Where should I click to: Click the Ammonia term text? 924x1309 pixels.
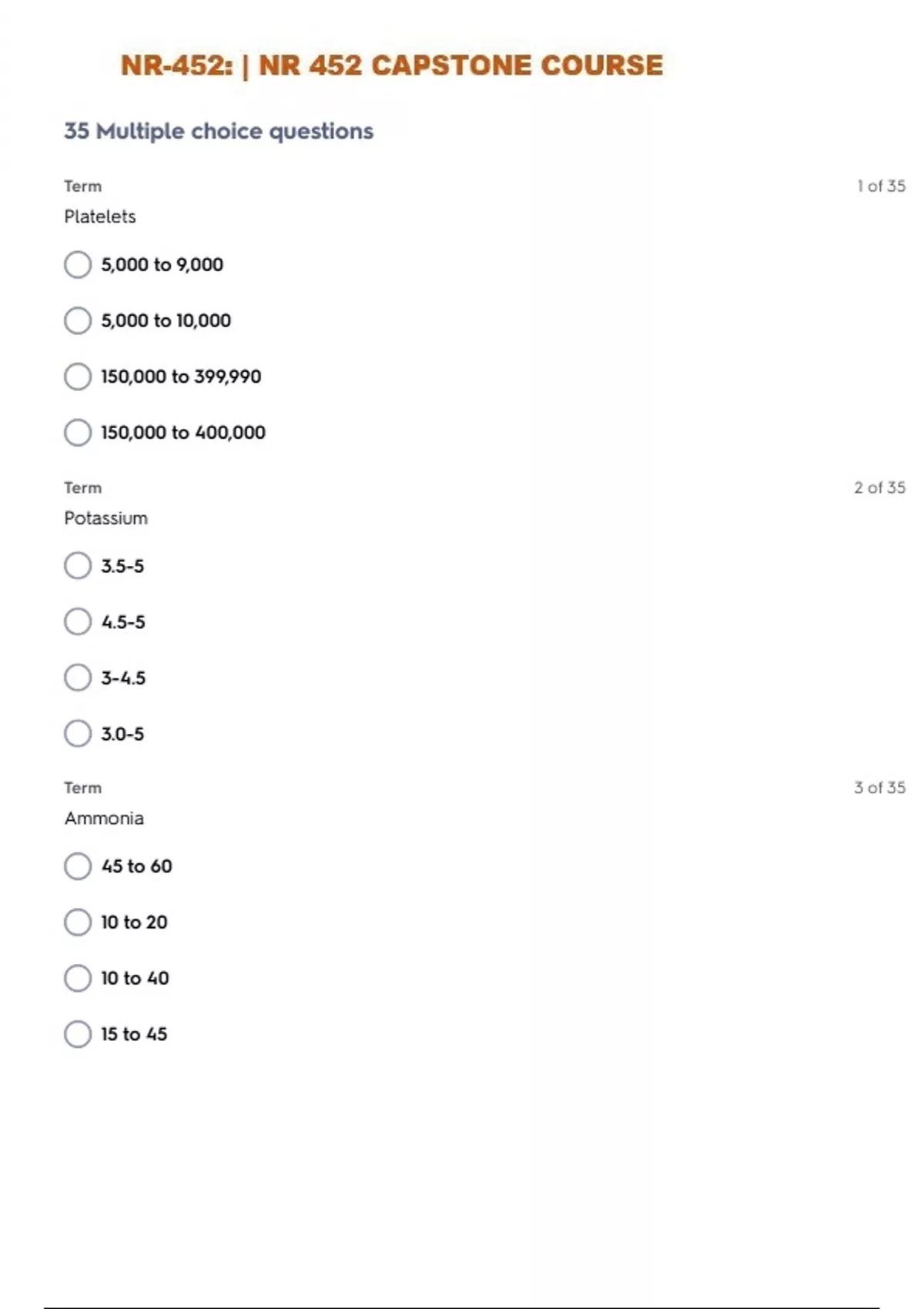(104, 819)
